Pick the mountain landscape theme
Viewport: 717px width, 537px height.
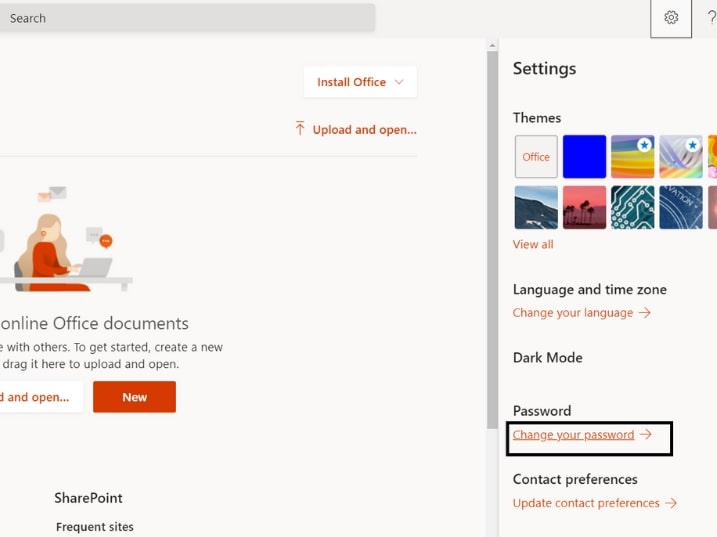coord(536,207)
